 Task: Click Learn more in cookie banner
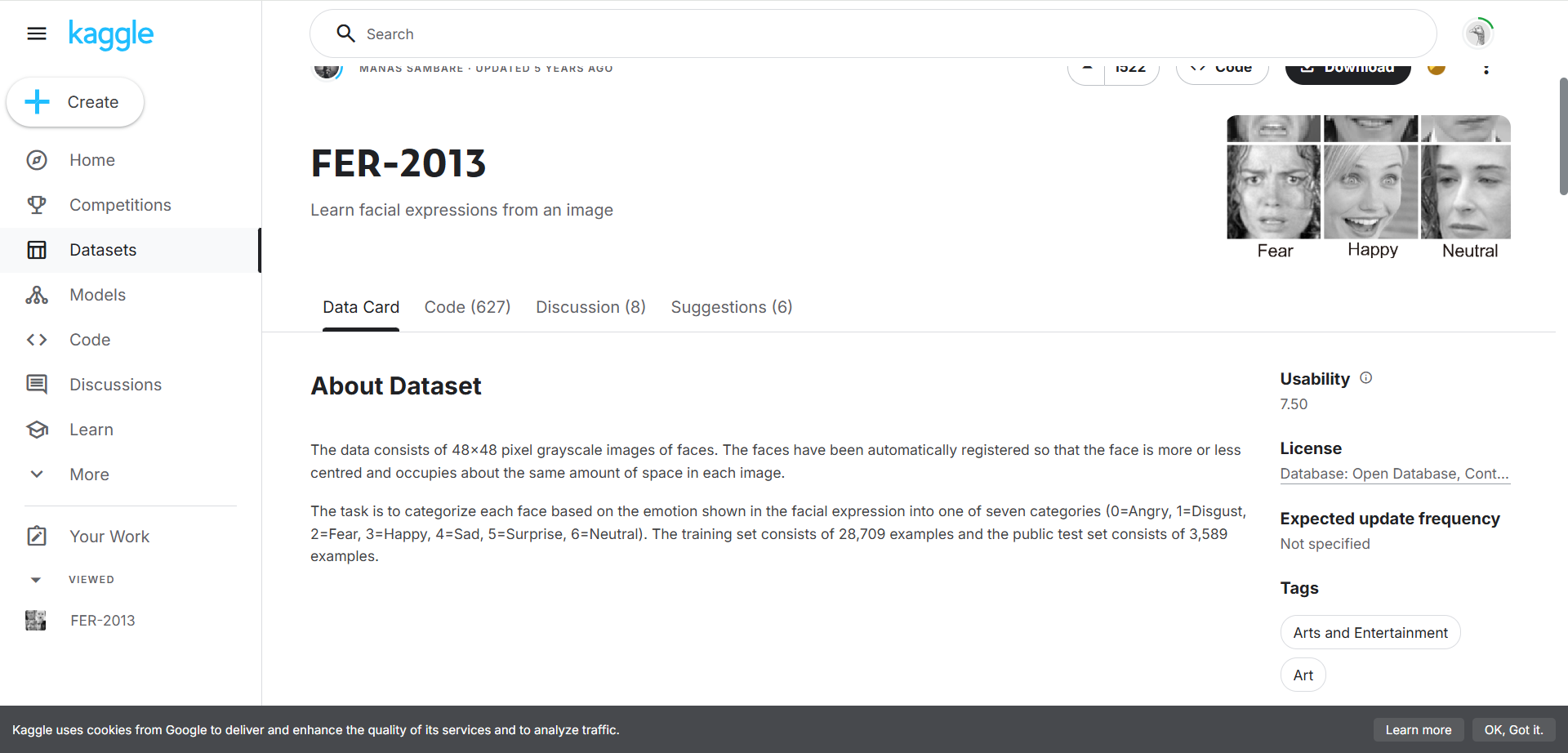click(1419, 730)
